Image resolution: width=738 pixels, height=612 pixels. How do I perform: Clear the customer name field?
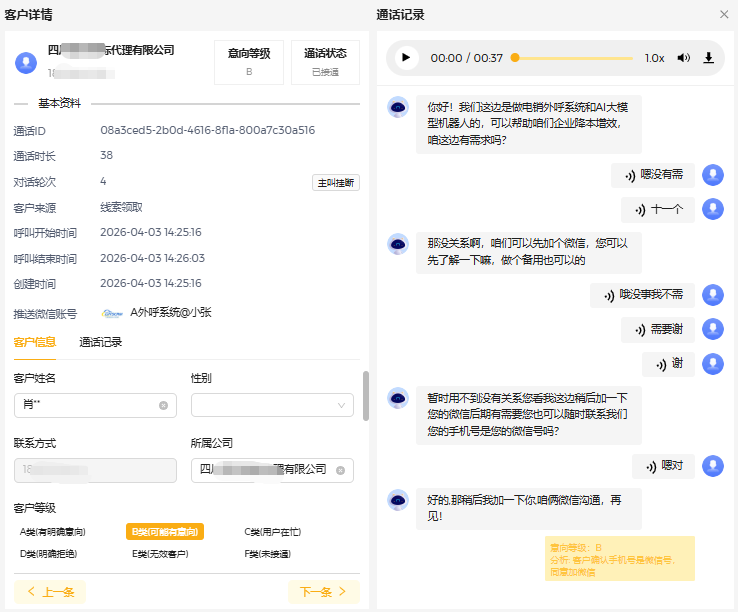[163, 405]
